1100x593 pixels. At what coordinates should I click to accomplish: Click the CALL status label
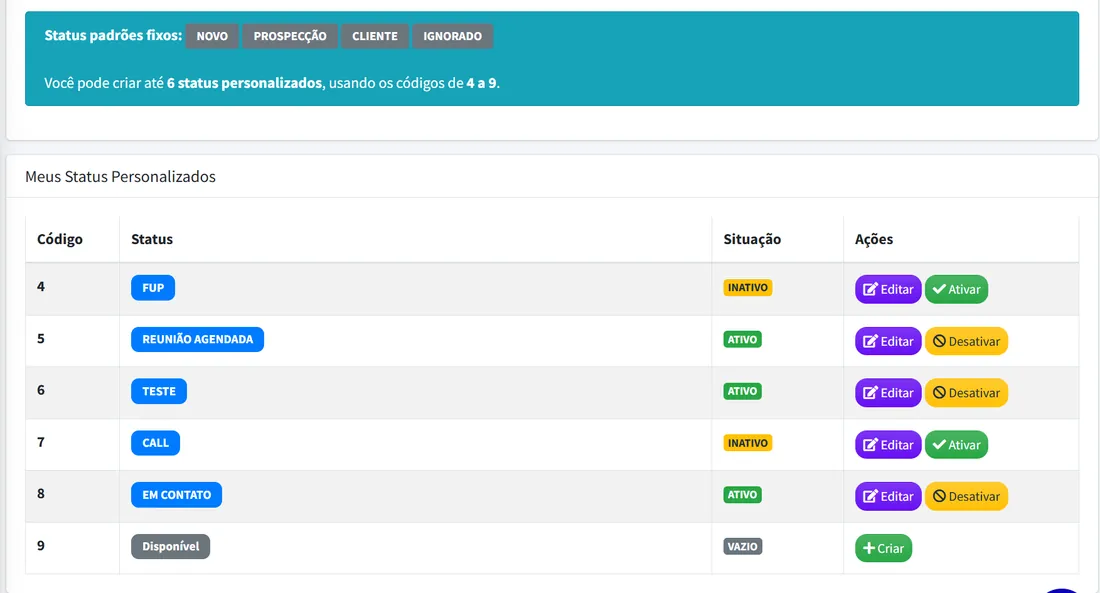pos(155,443)
